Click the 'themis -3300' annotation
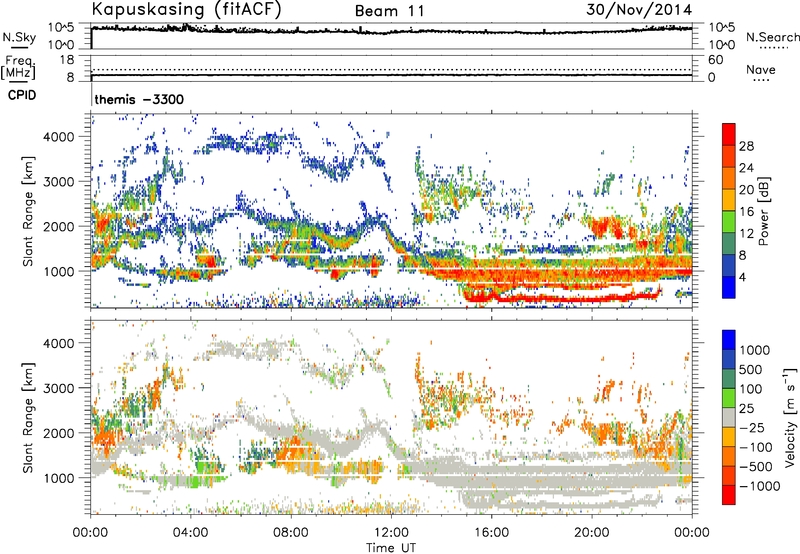Viewport: 800px width, 554px height. click(139, 99)
